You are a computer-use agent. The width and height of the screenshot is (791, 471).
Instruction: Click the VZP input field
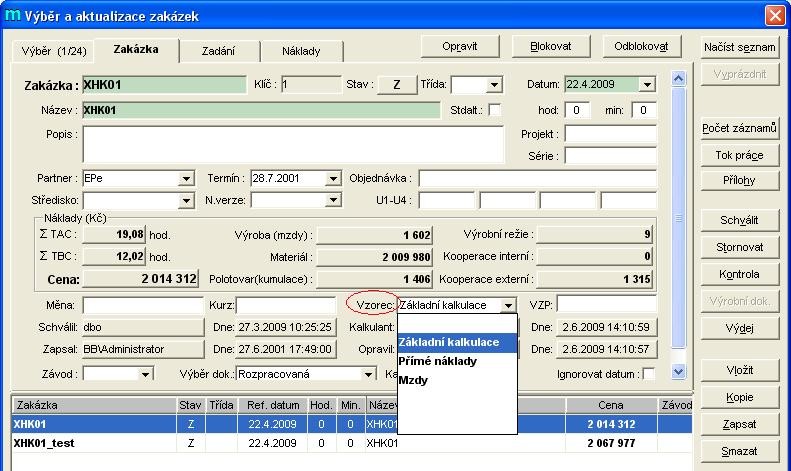607,305
